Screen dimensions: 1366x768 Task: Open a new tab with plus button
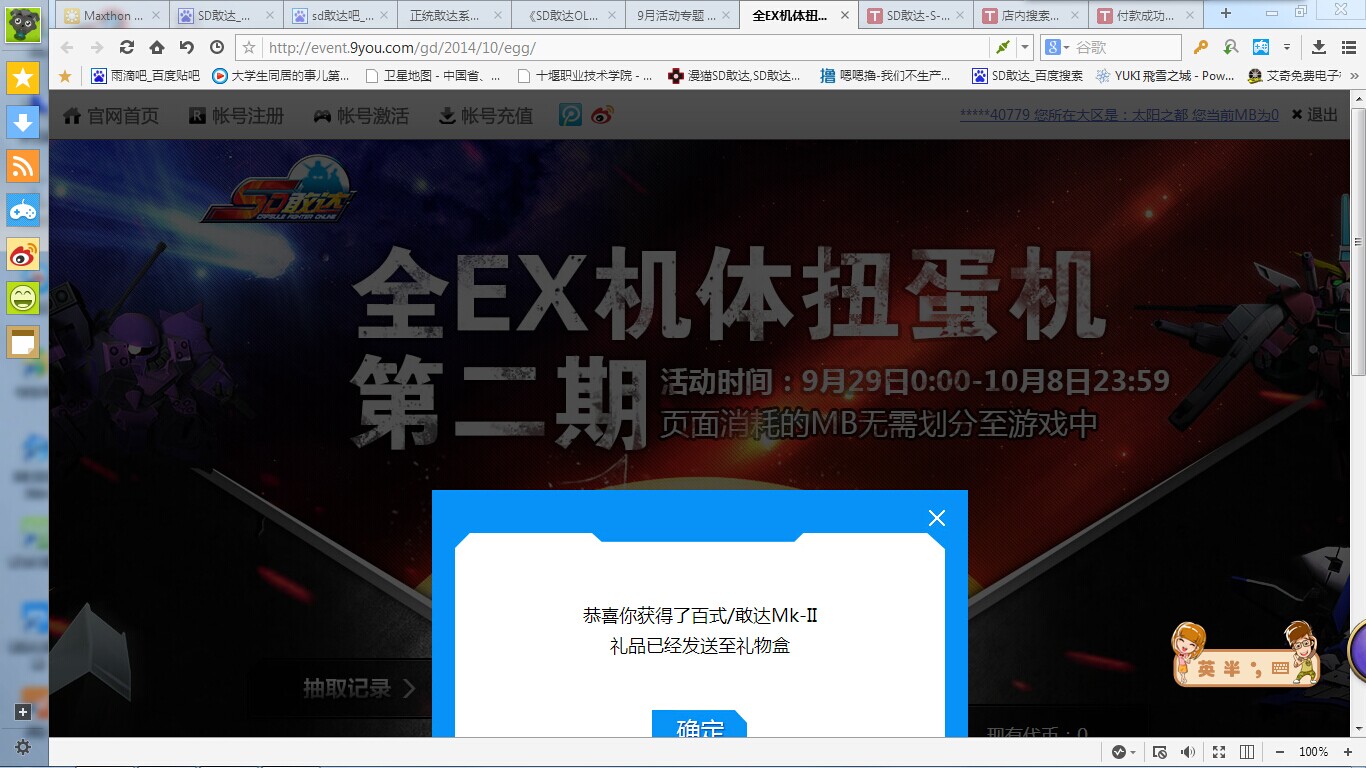[x=1226, y=14]
